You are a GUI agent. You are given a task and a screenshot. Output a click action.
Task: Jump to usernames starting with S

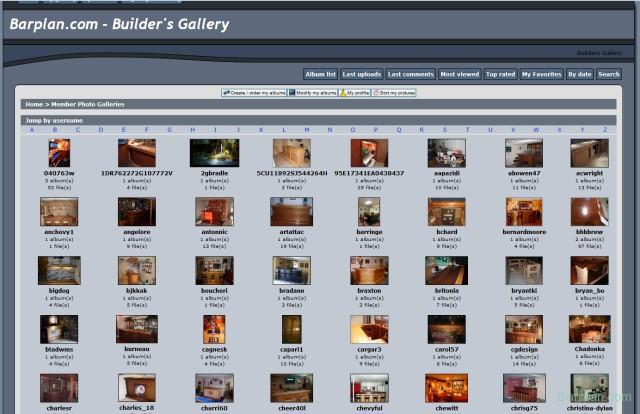(444, 130)
